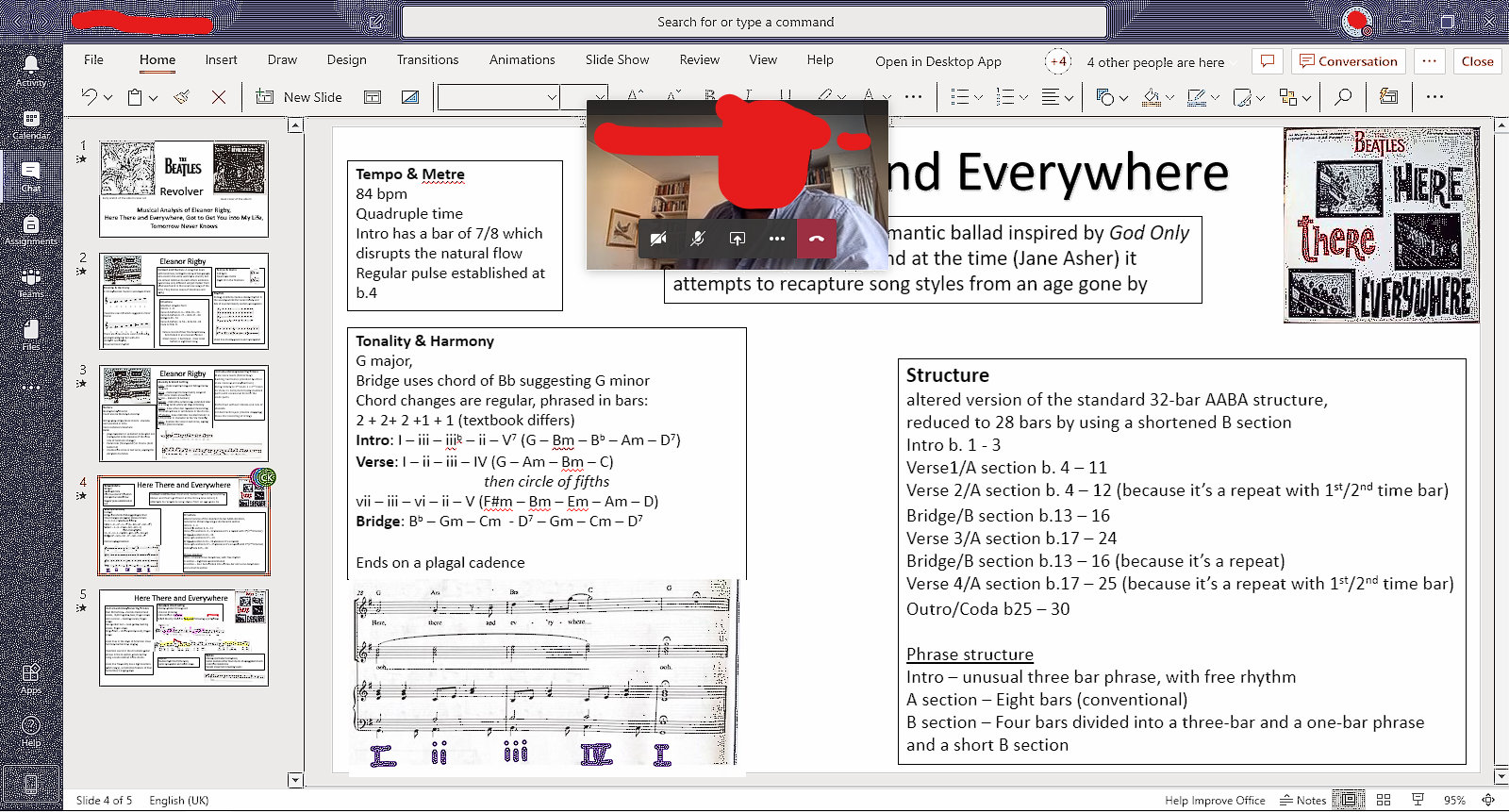
Task: Click the Find magnifier icon
Action: click(1343, 96)
